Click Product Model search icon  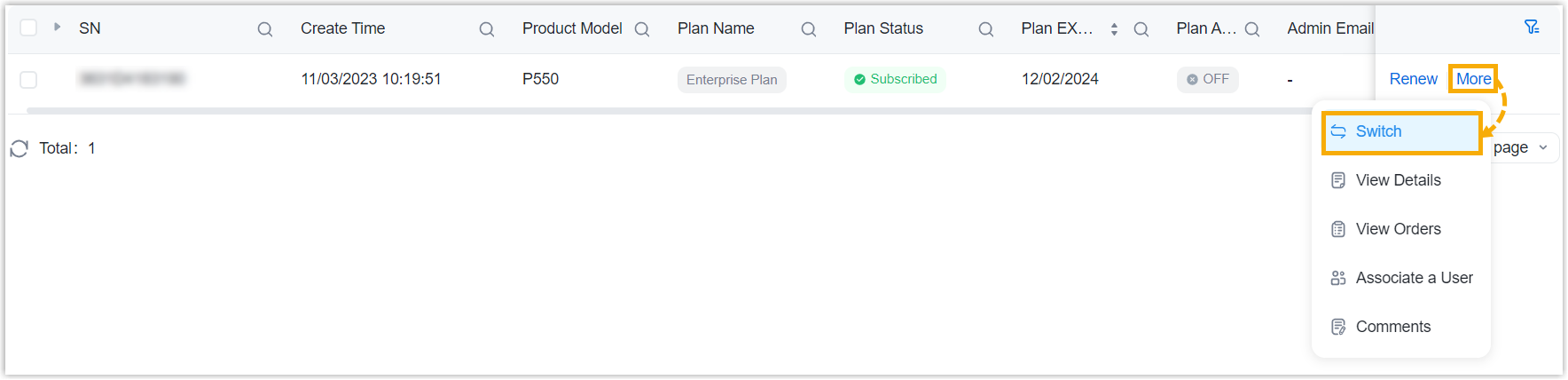click(642, 29)
